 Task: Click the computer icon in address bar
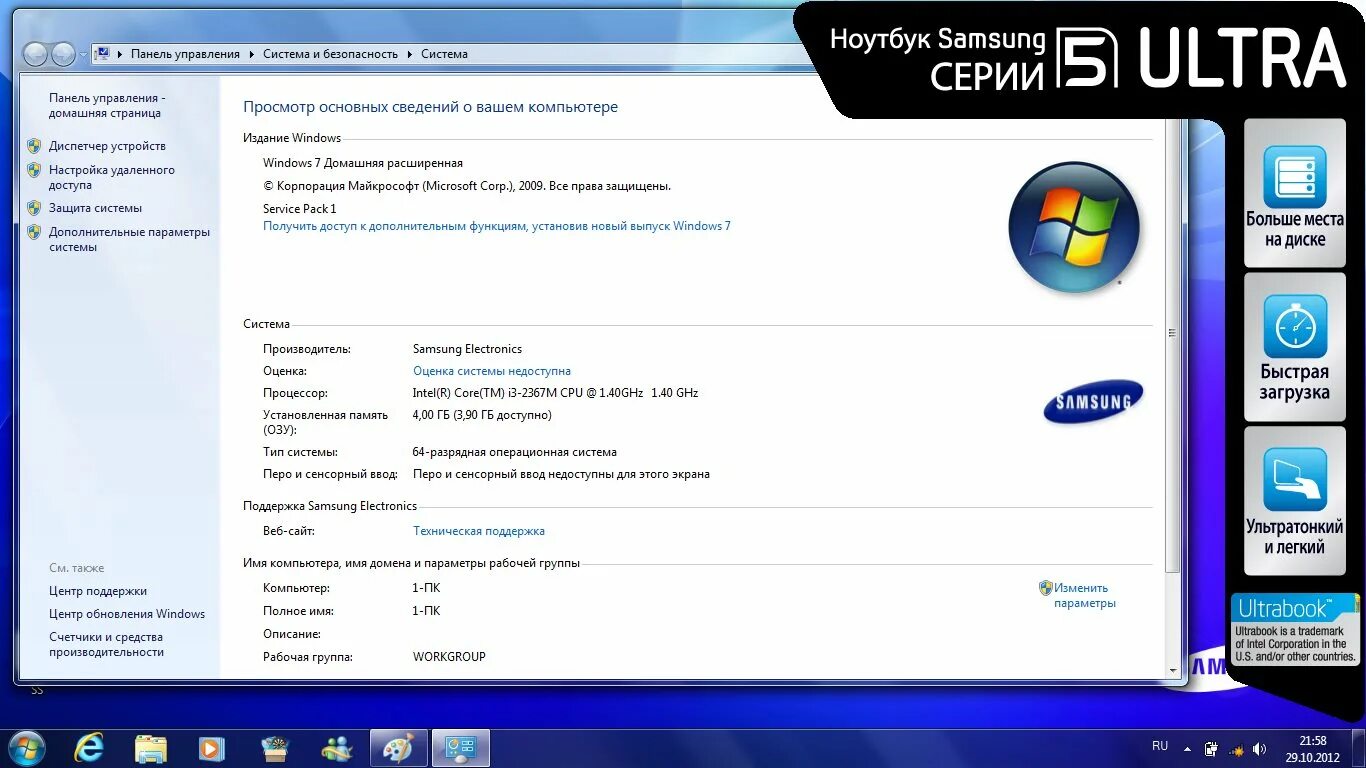[103, 54]
